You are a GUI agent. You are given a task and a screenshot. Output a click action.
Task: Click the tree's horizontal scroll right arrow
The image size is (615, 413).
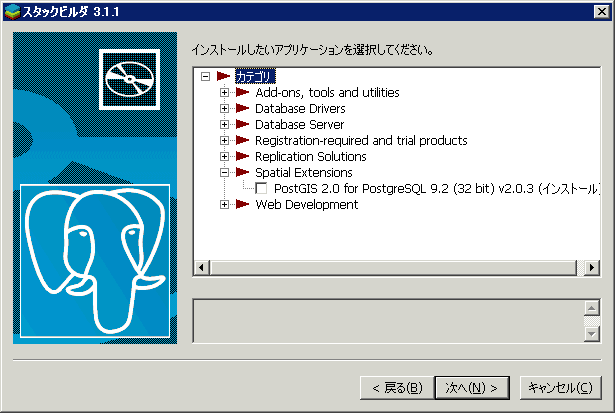click(591, 267)
